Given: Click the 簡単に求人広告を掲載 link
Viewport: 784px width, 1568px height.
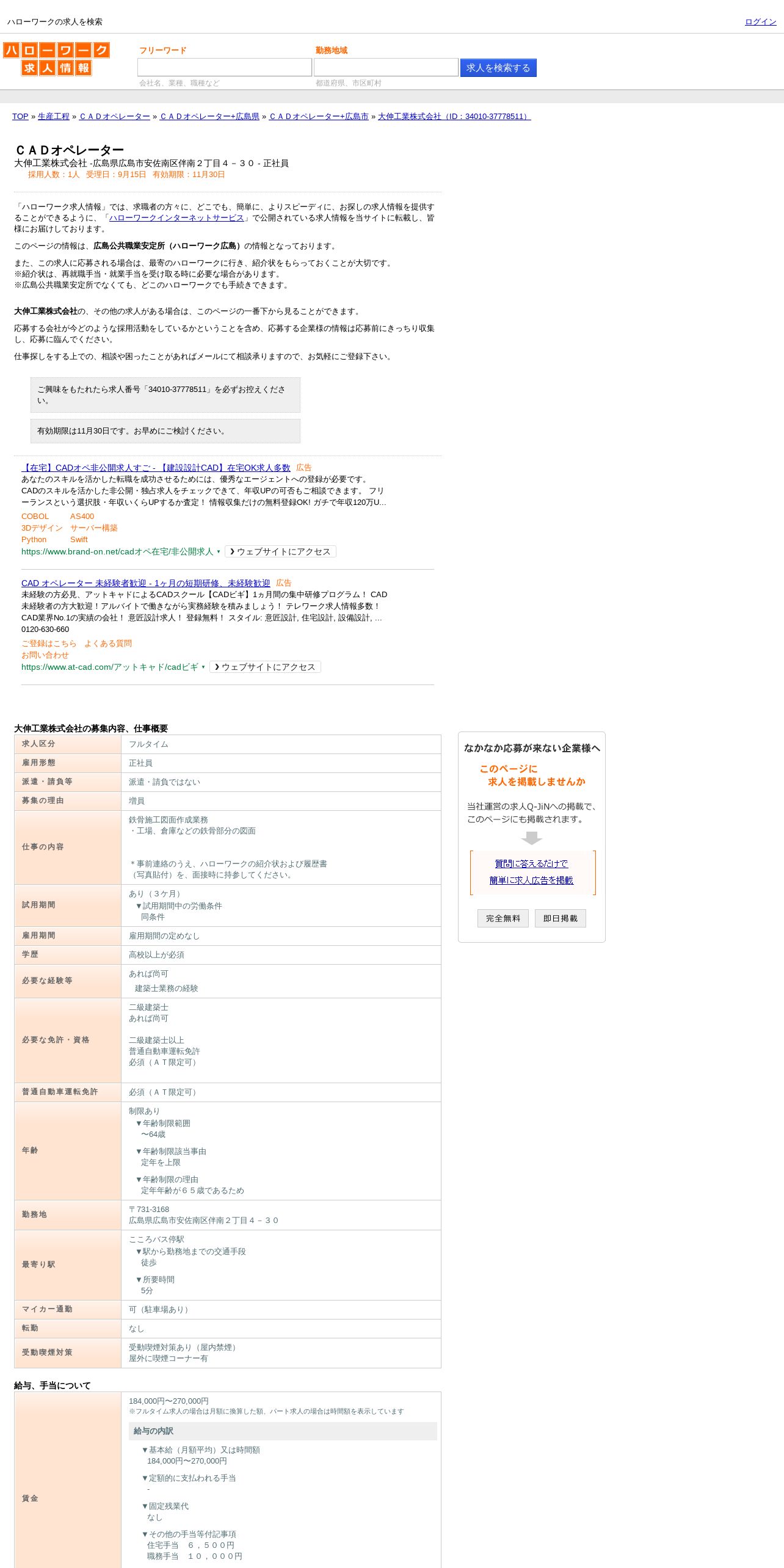Looking at the screenshot, I should [531, 880].
